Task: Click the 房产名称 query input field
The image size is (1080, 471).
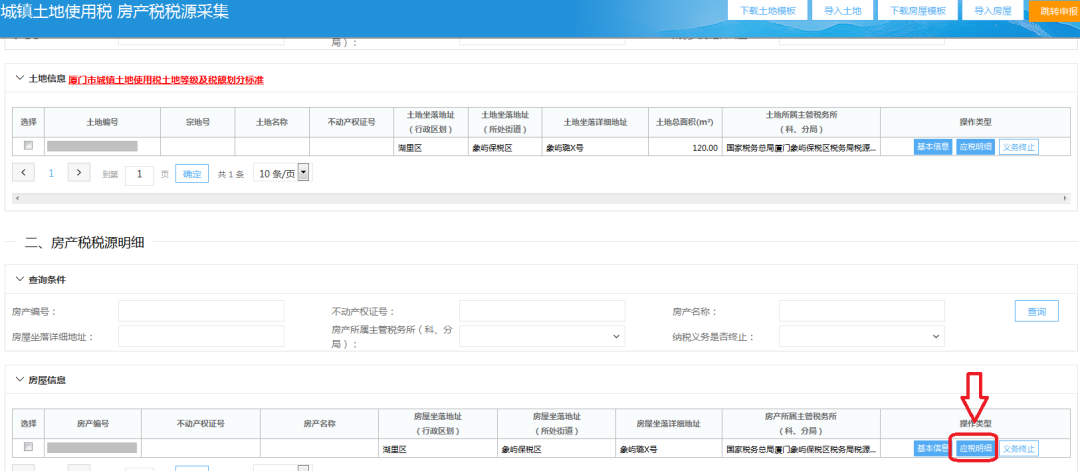Action: 862,311
